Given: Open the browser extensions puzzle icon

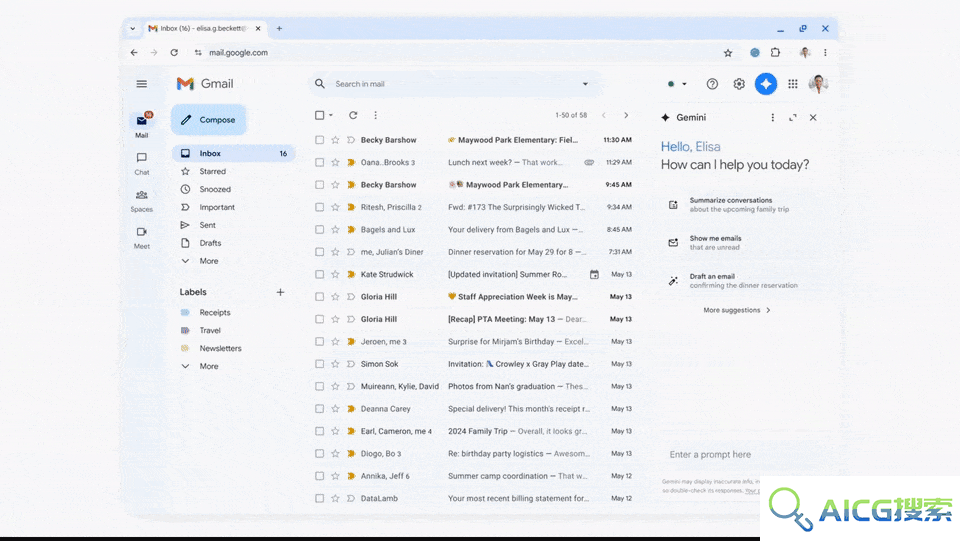Looking at the screenshot, I should pyautogui.click(x=776, y=53).
